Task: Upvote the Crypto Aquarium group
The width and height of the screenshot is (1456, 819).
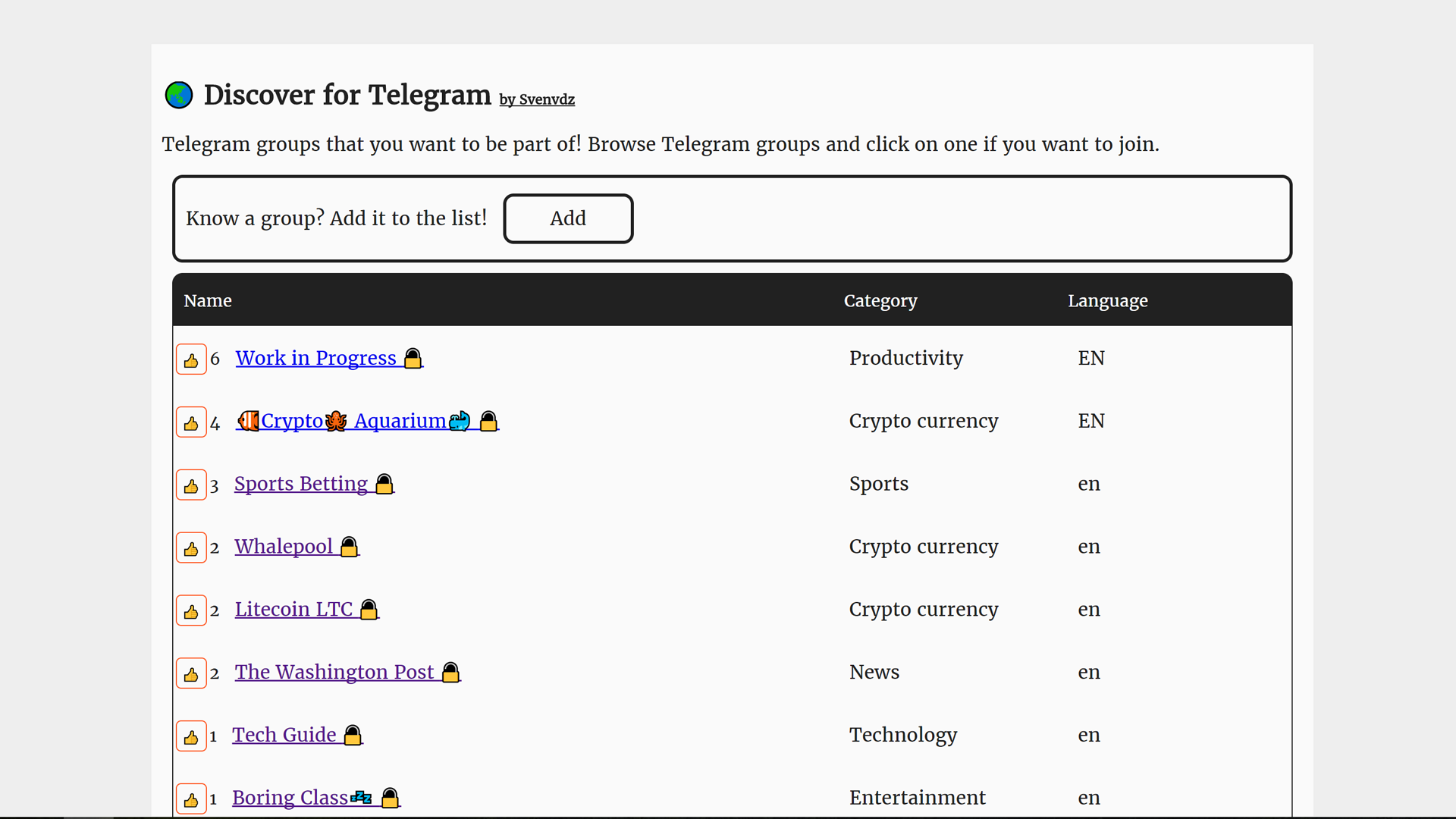Action: 190,422
